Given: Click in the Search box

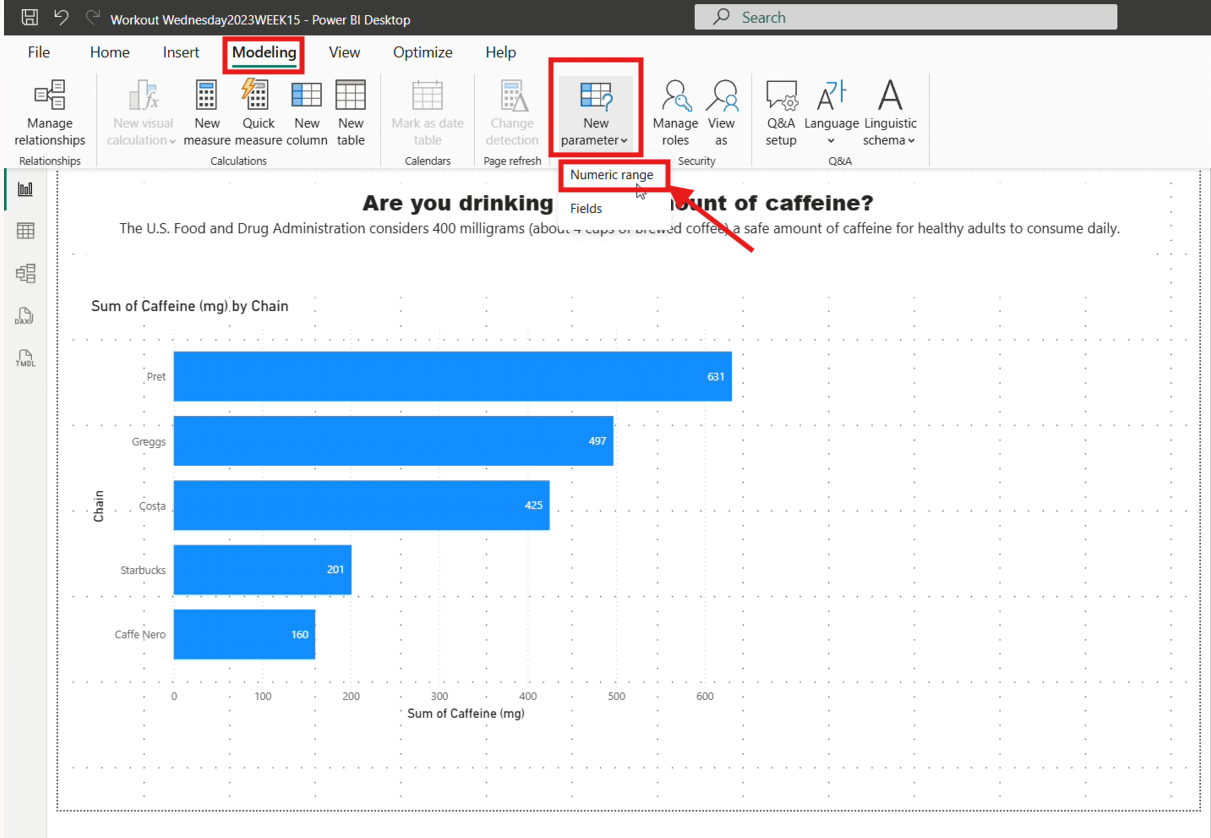Looking at the screenshot, I should (x=905, y=17).
